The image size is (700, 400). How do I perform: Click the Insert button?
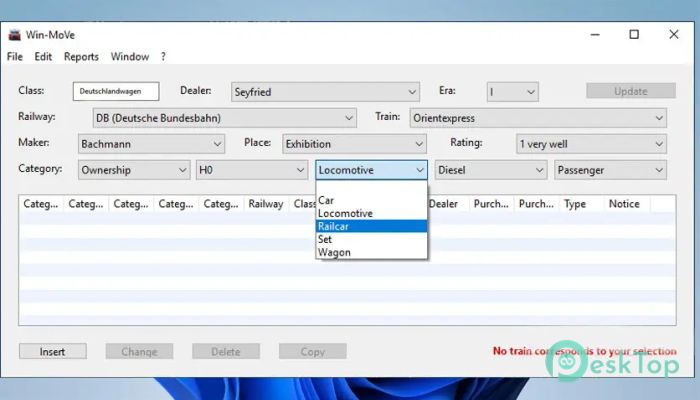pyautogui.click(x=53, y=351)
